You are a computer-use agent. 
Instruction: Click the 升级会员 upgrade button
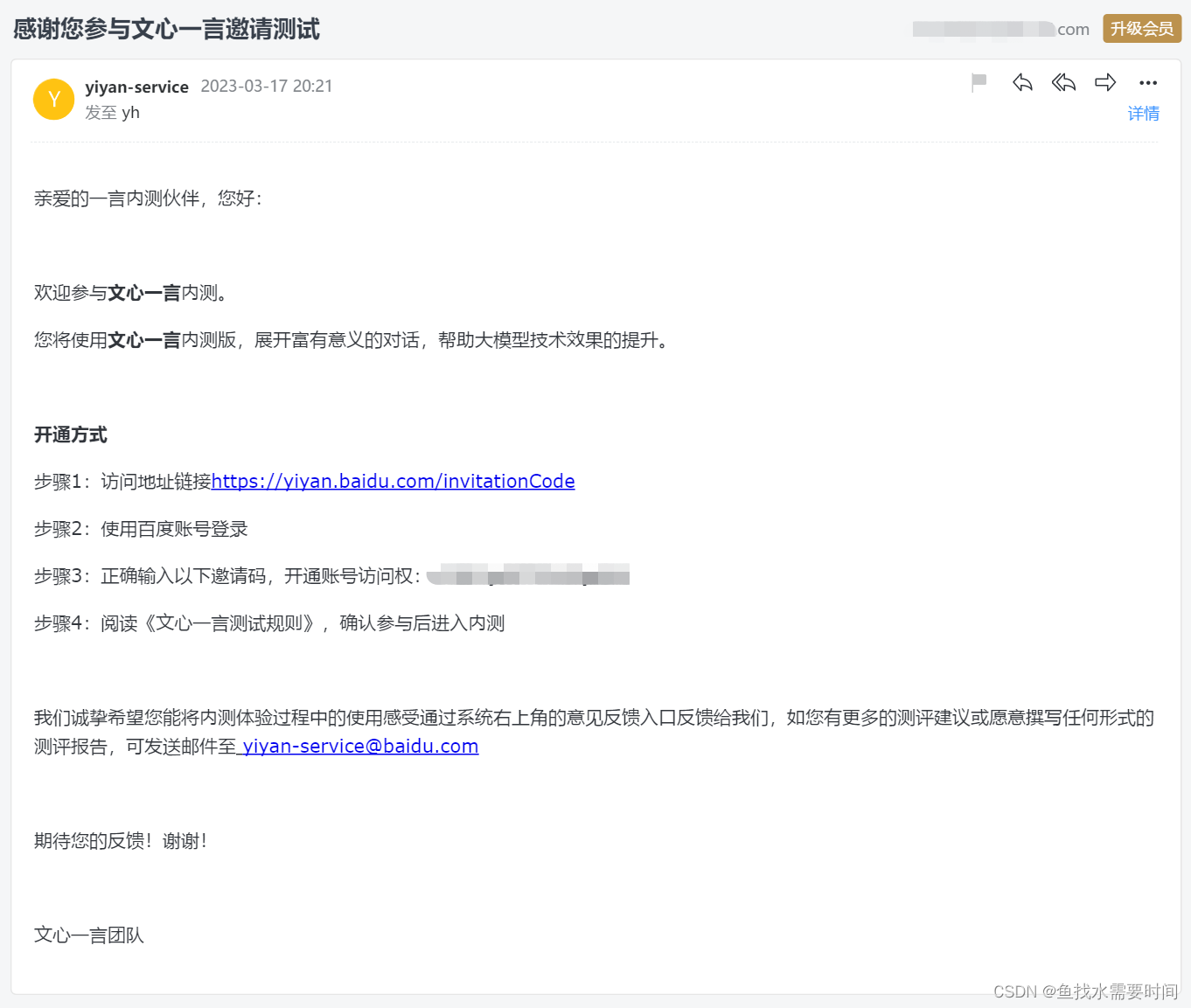point(1142,29)
